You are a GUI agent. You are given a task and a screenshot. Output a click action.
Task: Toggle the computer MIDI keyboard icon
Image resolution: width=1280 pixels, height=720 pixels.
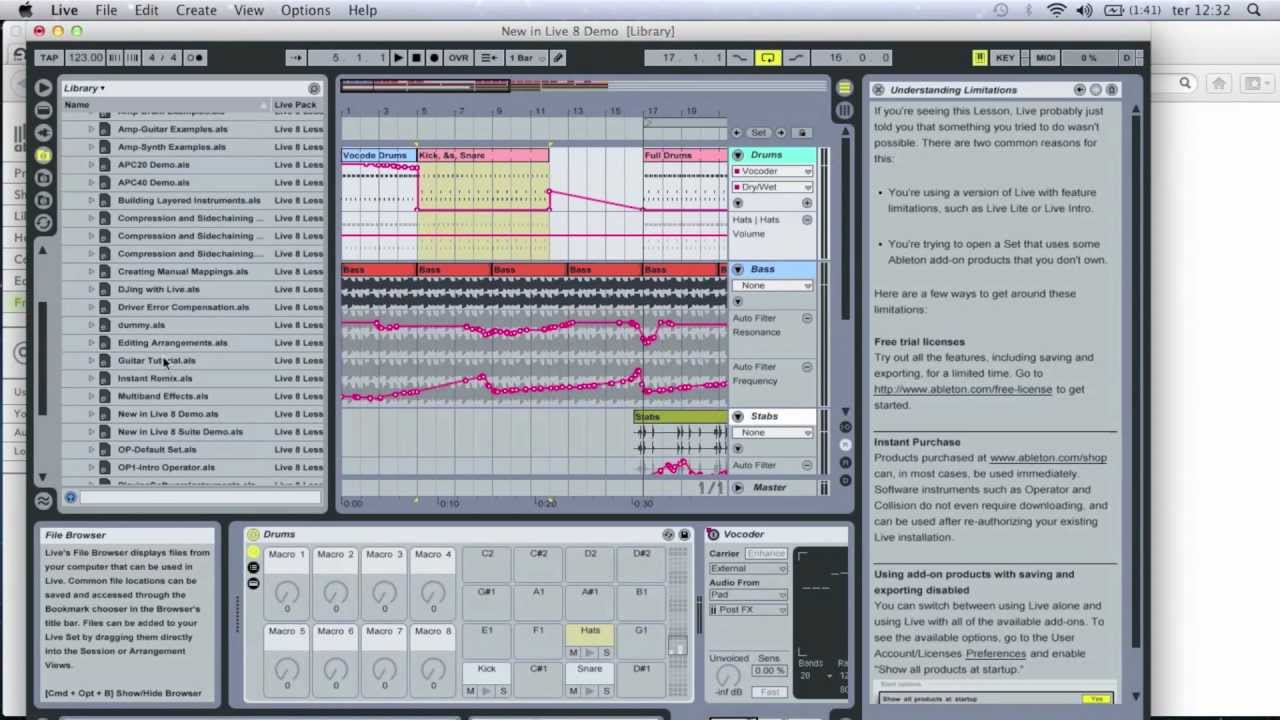(980, 58)
